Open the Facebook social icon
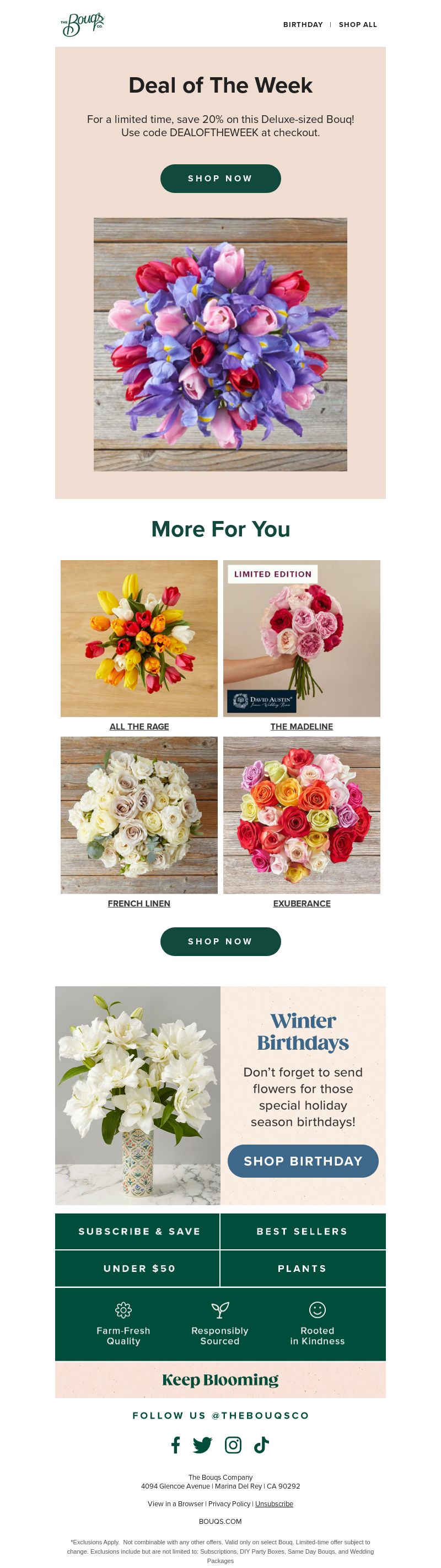This screenshot has height=1568, width=441. click(176, 1445)
